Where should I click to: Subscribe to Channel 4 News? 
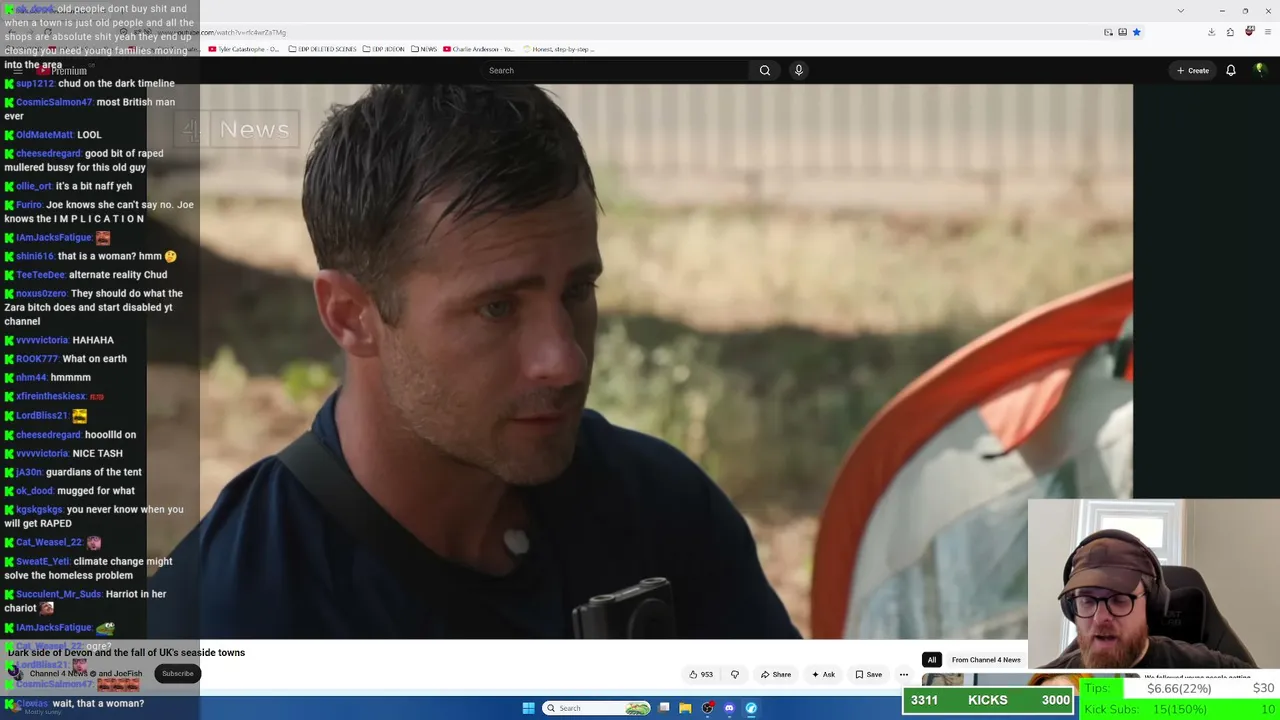tap(178, 673)
